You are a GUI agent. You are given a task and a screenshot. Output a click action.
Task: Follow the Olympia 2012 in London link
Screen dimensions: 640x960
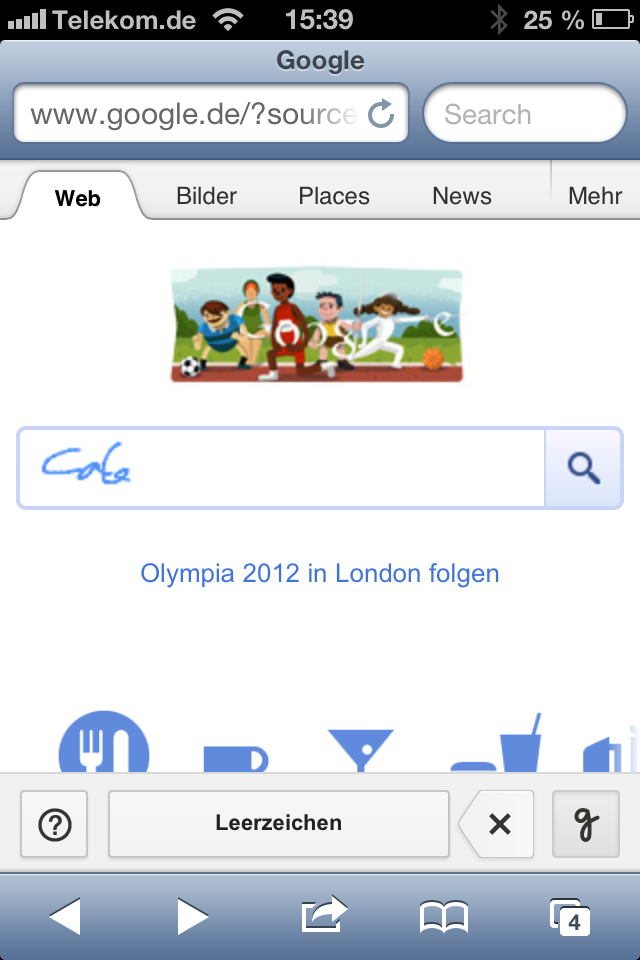pyautogui.click(x=320, y=574)
